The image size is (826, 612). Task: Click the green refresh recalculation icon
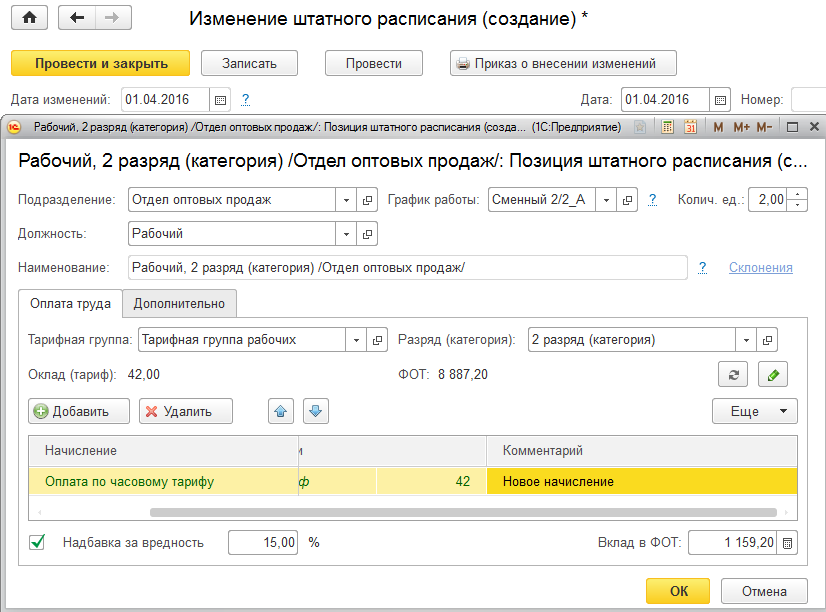click(734, 374)
